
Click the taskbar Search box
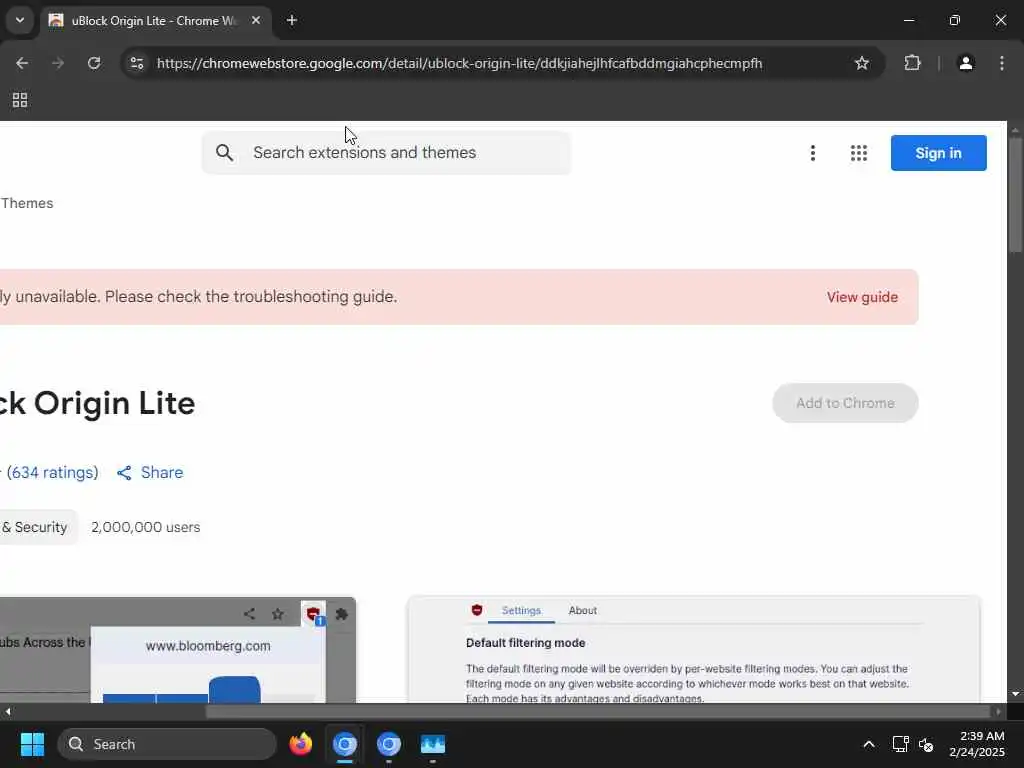[x=167, y=744]
